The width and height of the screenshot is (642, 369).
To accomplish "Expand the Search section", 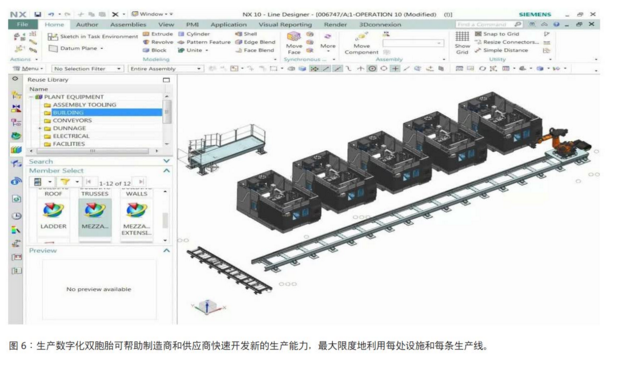I will (167, 161).
